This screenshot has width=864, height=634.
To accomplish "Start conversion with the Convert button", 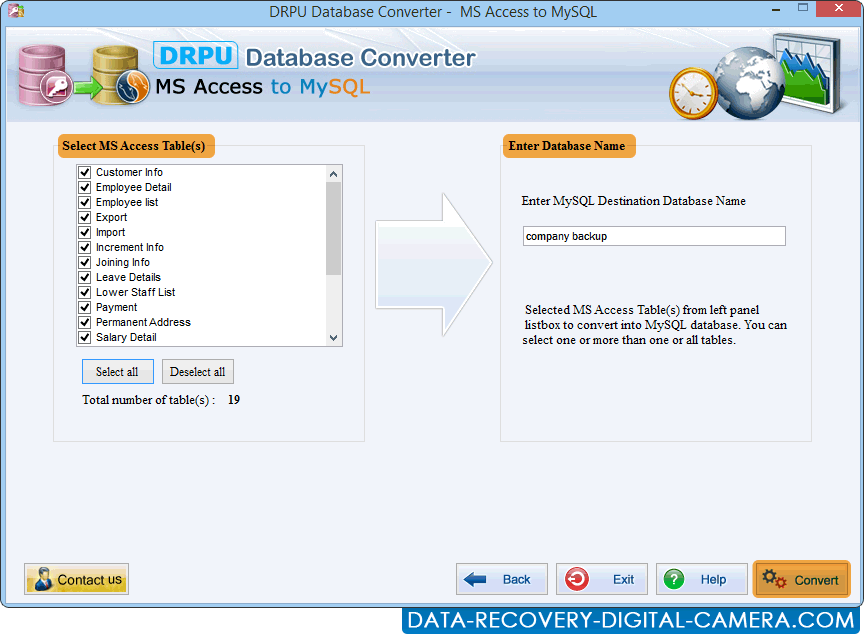I will pos(802,579).
